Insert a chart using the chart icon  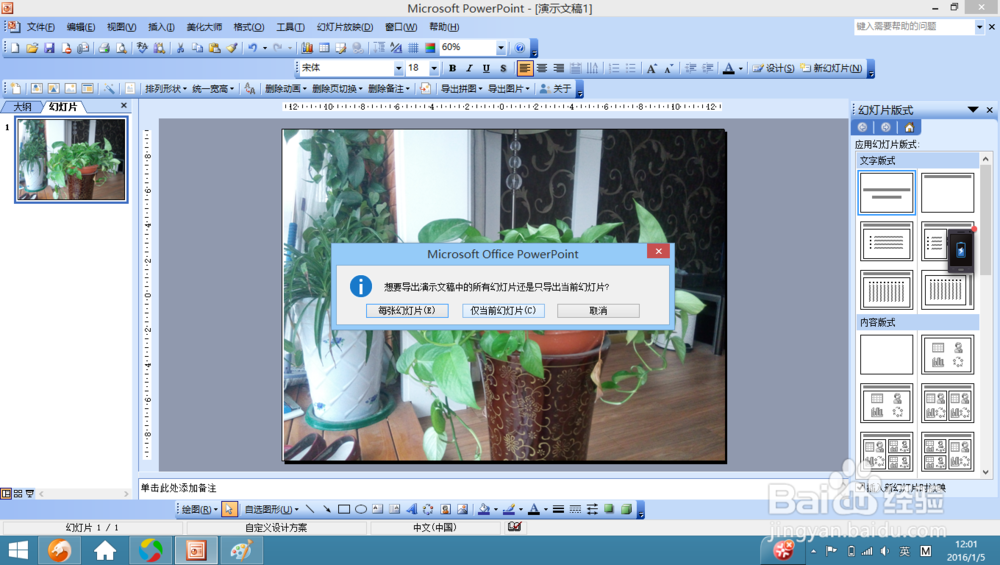tap(307, 48)
